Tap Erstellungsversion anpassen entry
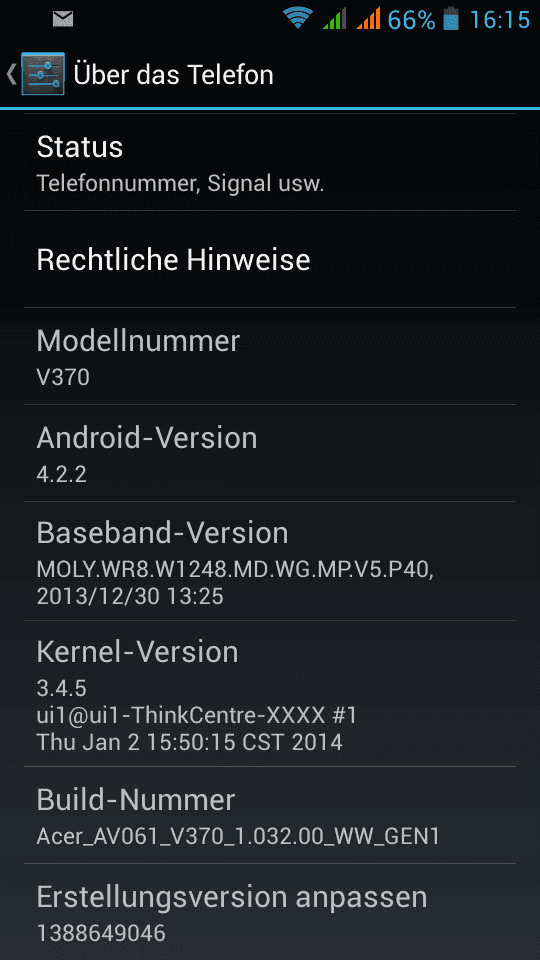The image size is (540, 960). click(270, 912)
